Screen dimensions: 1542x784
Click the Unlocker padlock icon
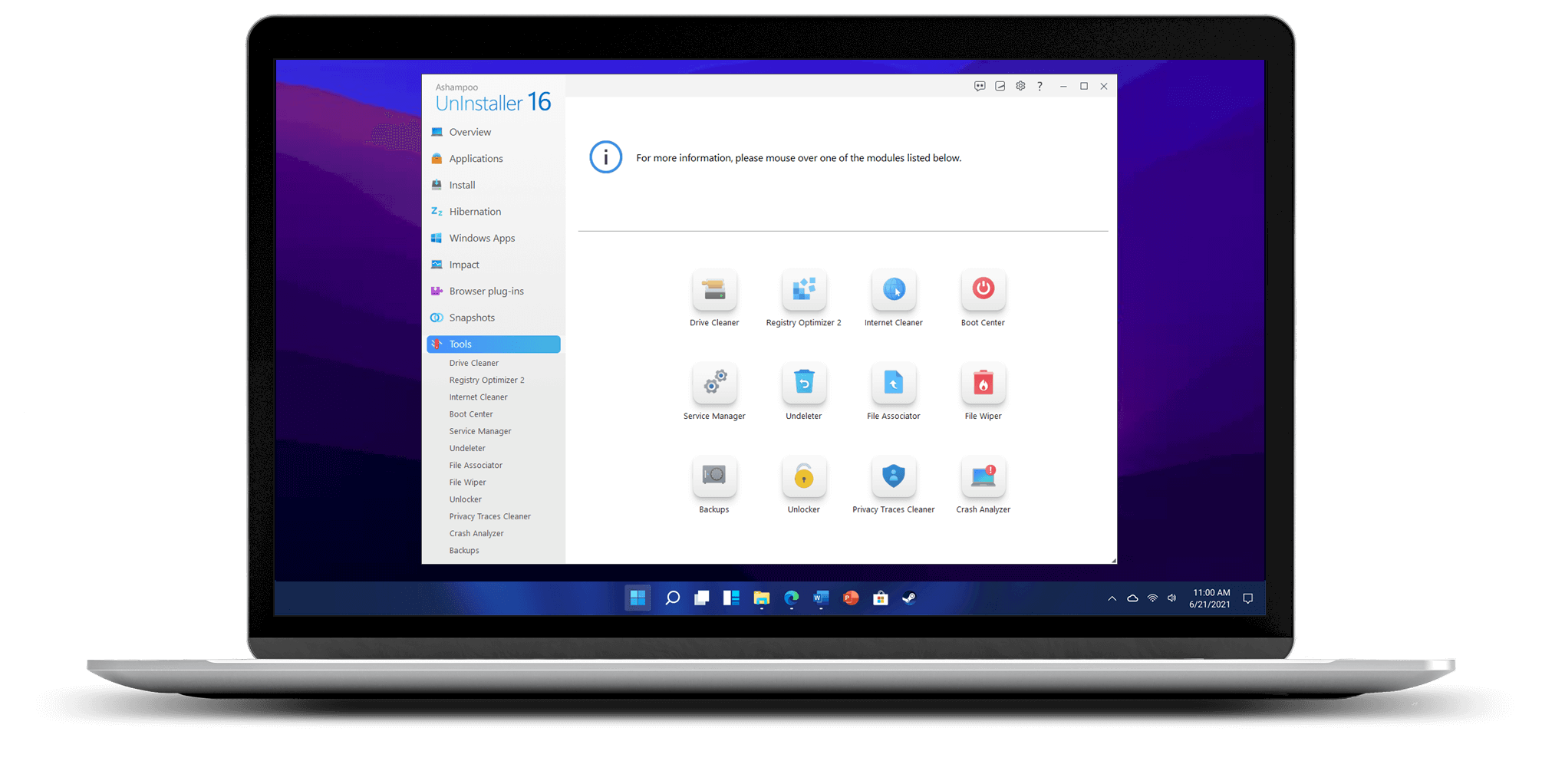[803, 476]
